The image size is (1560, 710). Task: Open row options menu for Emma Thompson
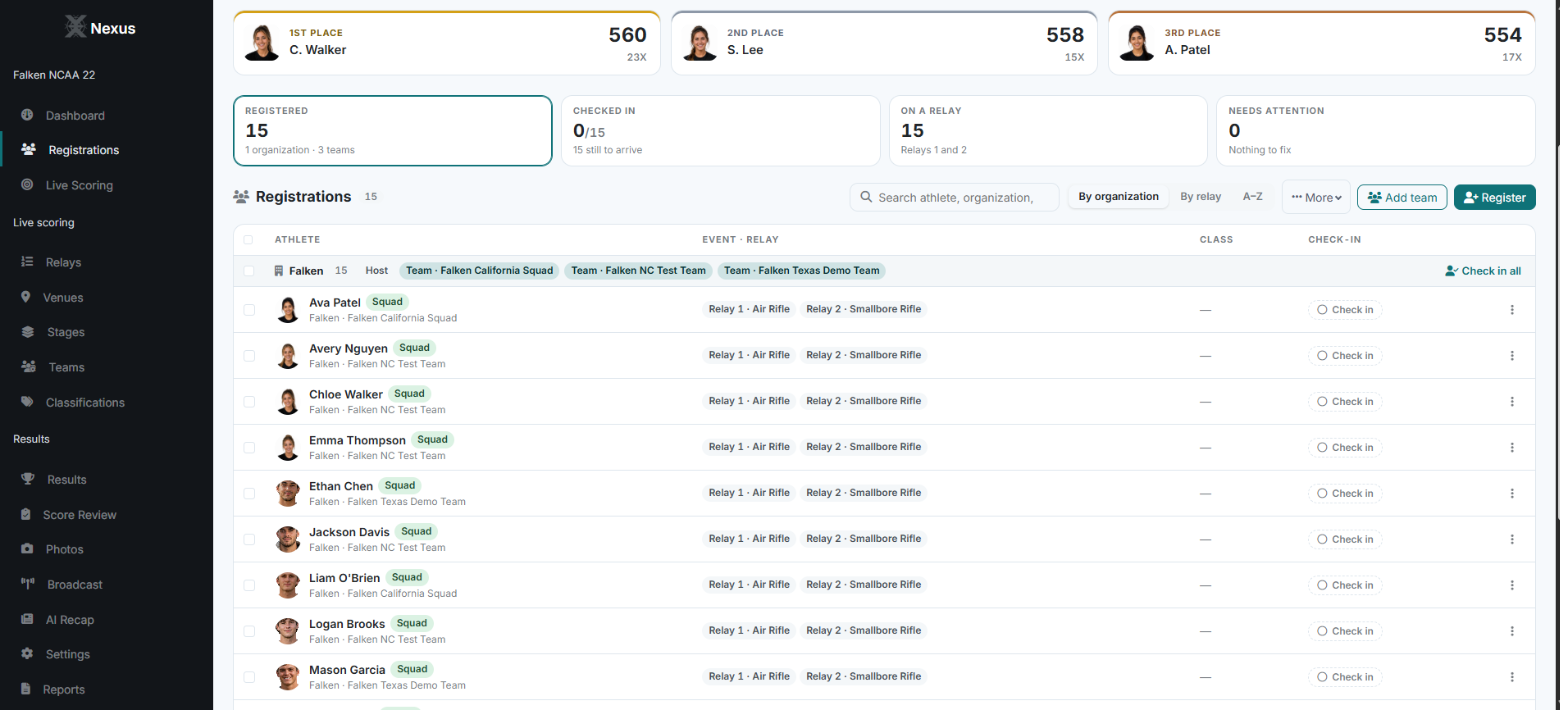point(1512,448)
